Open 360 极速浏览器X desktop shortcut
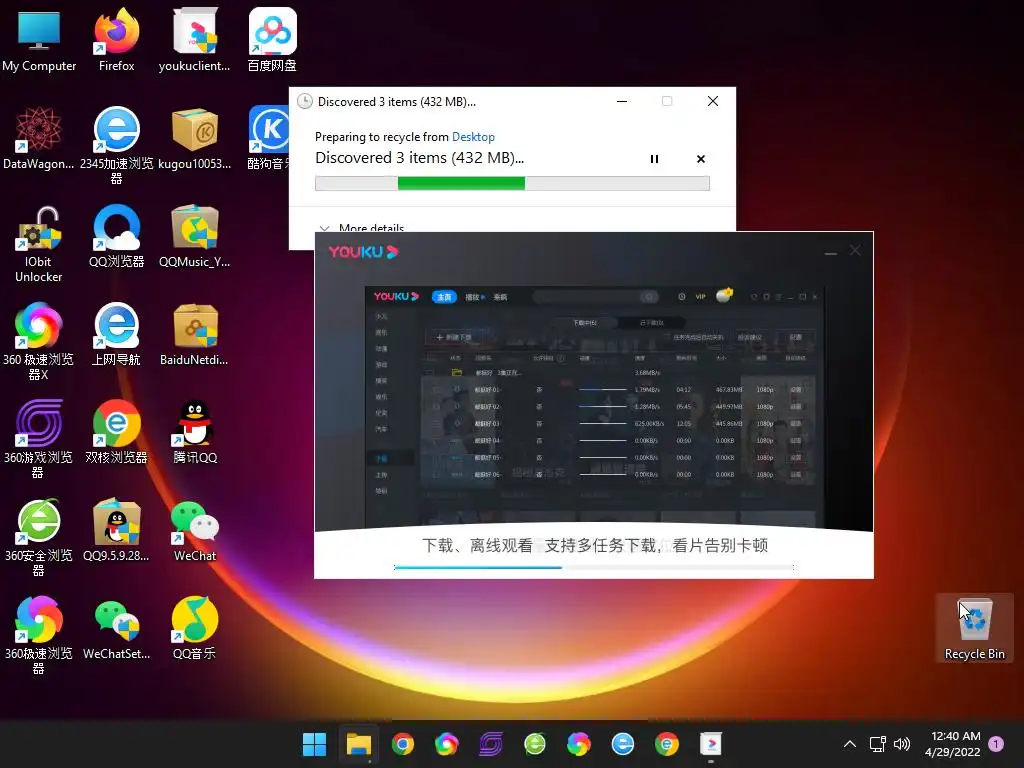The image size is (1024, 768). pos(39,341)
